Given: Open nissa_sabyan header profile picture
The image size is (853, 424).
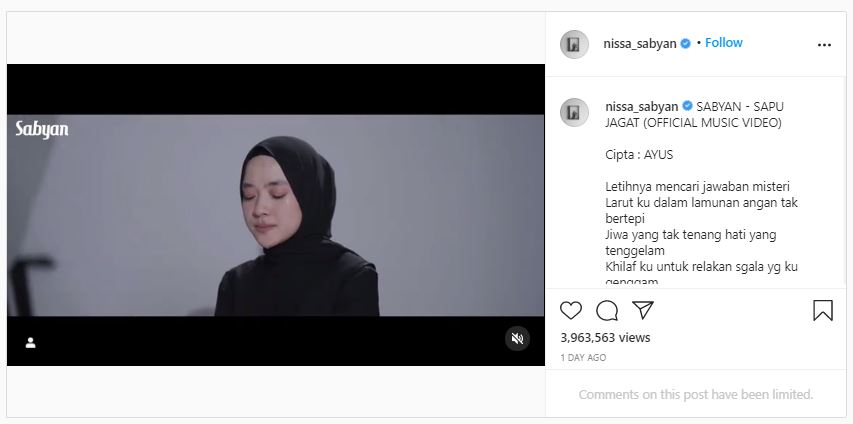Looking at the screenshot, I should [x=574, y=44].
